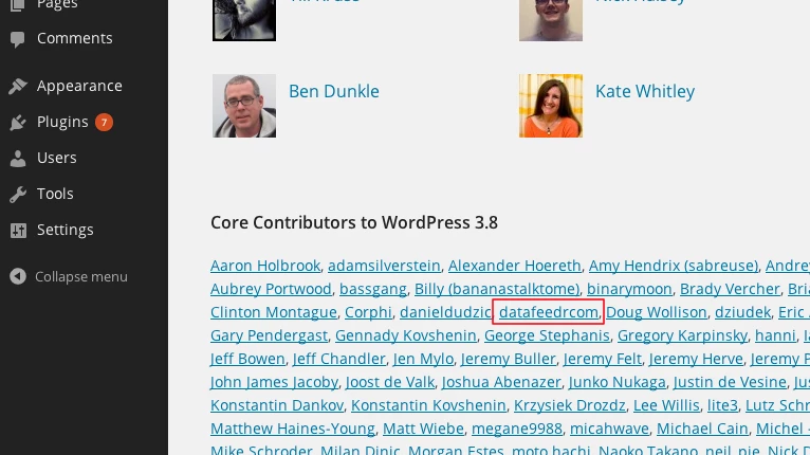The width and height of the screenshot is (810, 455).
Task: Open contributor Konstantin Dankov link
Action: click(276, 405)
